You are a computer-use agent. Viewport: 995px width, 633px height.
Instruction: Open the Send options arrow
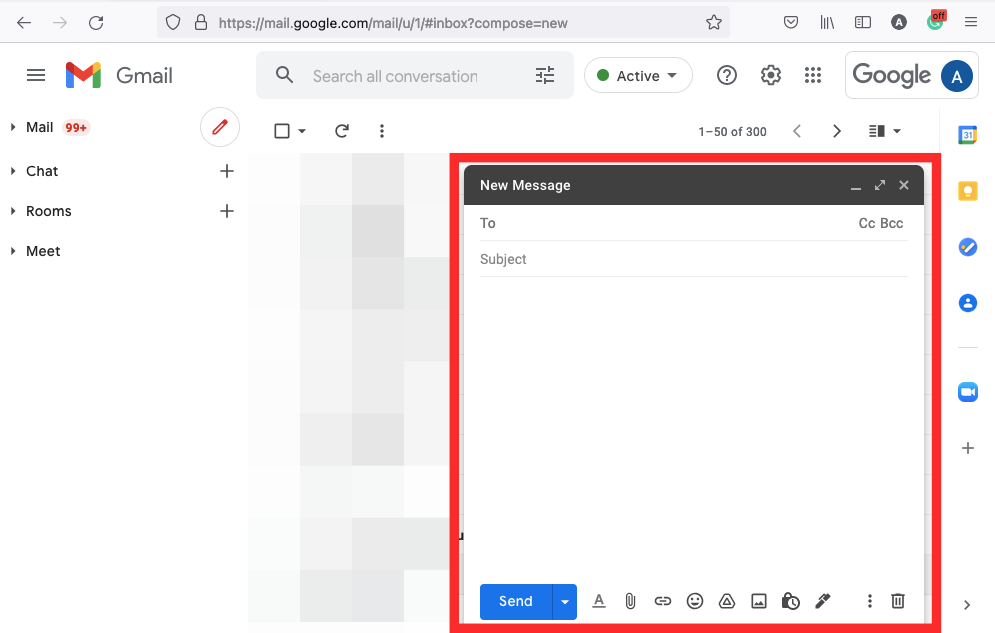point(565,601)
